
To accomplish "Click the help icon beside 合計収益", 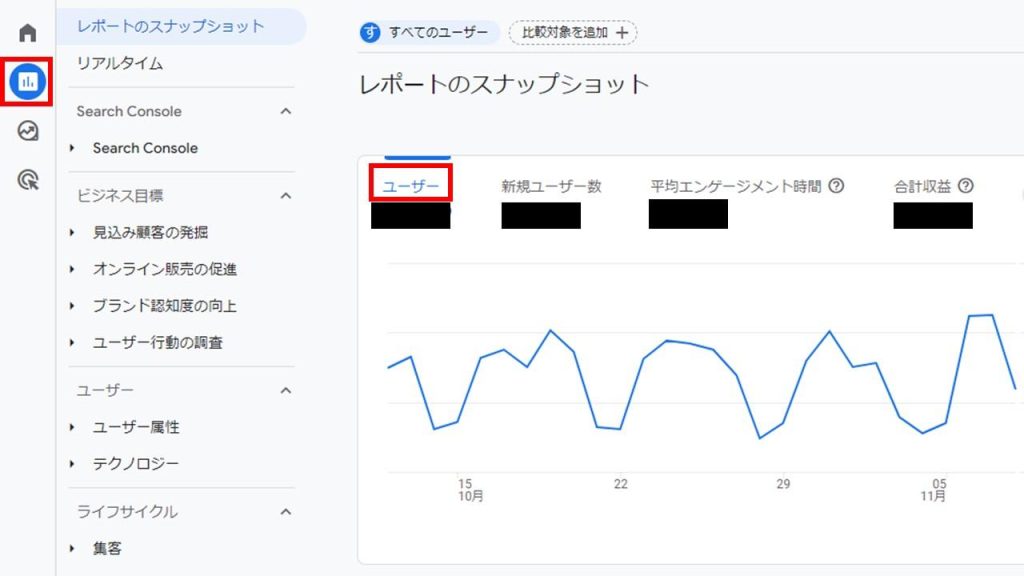I will (963, 185).
